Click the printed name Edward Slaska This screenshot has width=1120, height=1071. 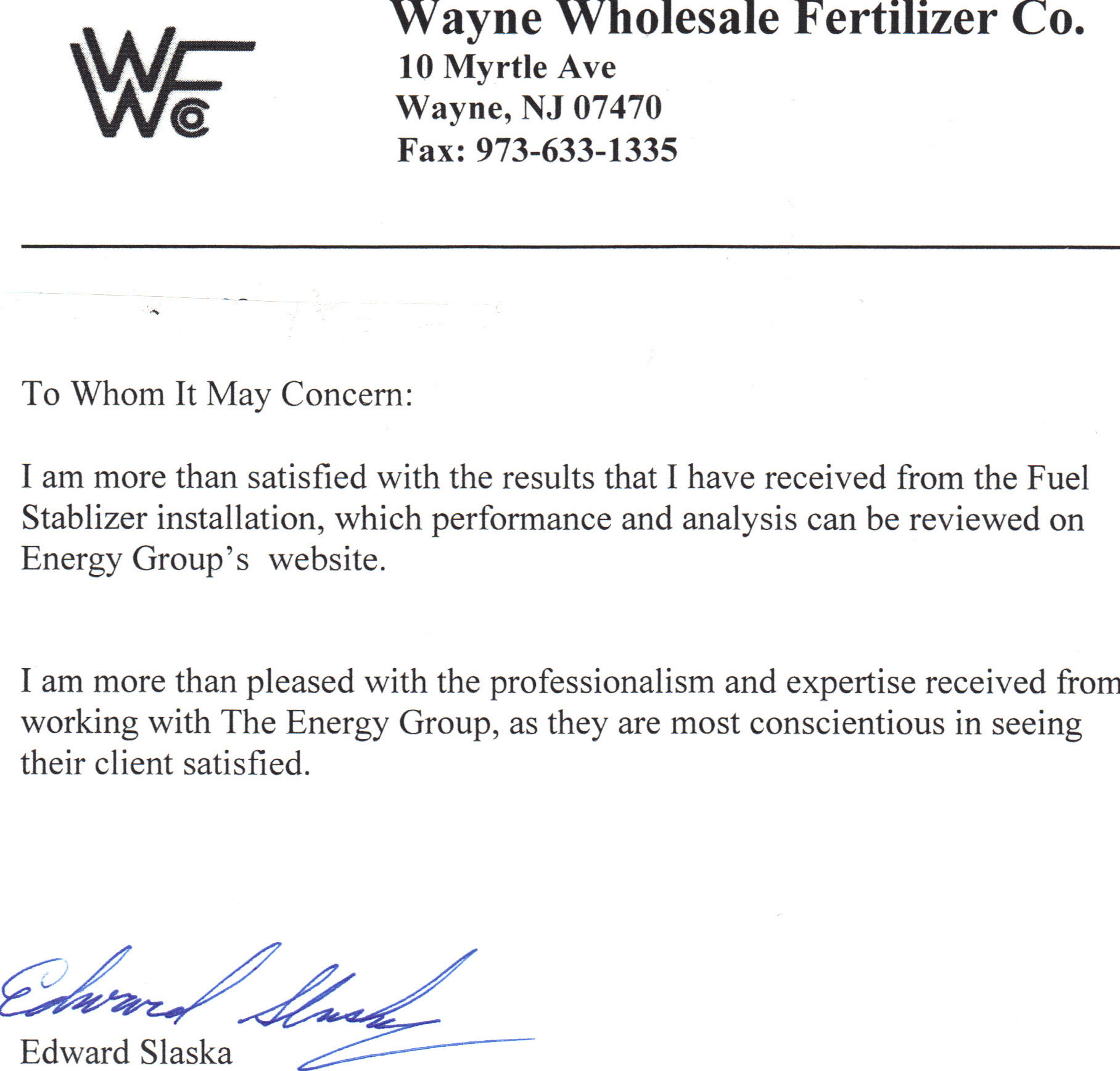126,1052
